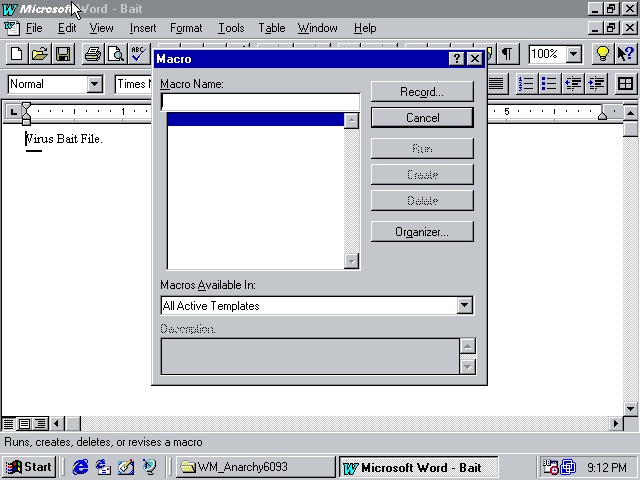Click the TipWizard light bulb icon

[602, 54]
